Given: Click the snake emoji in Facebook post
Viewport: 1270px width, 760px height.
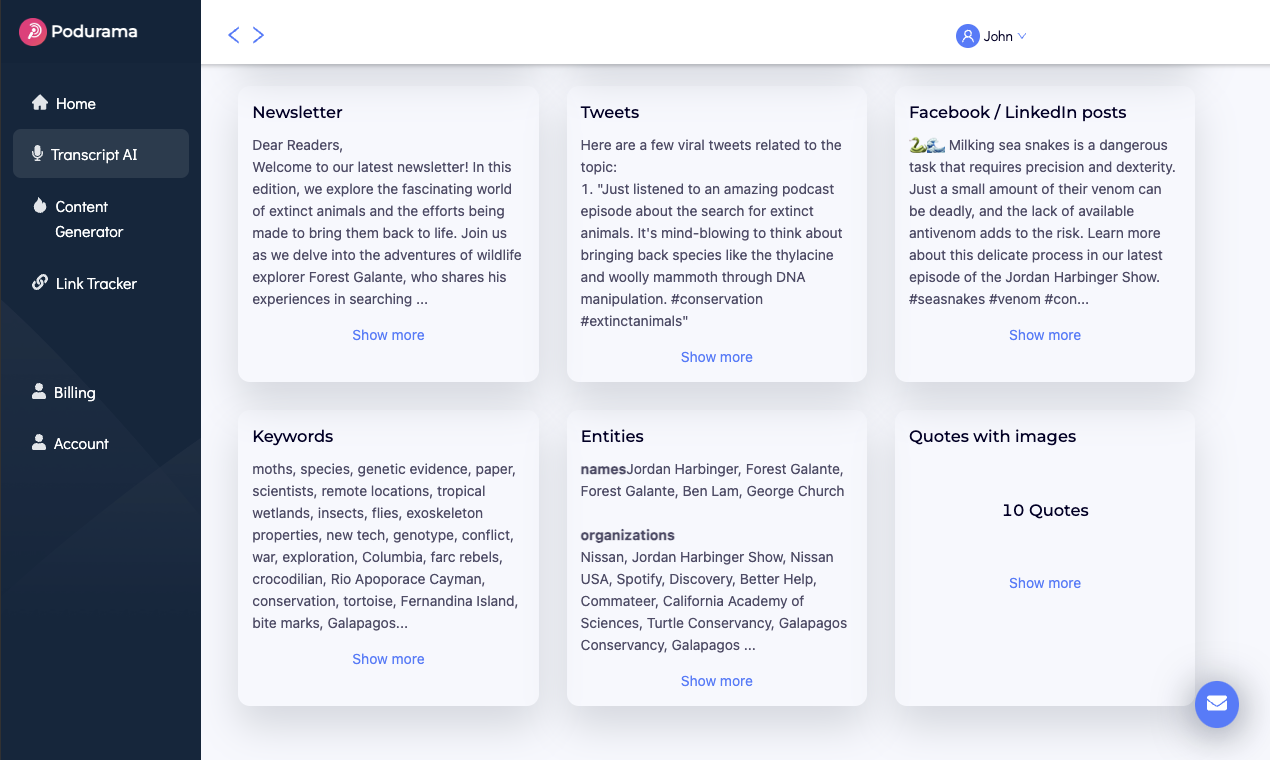Looking at the screenshot, I should (919, 145).
